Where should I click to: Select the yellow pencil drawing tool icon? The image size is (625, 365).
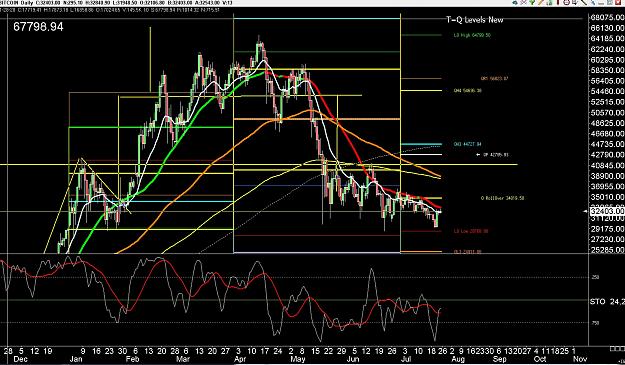[540, 2]
